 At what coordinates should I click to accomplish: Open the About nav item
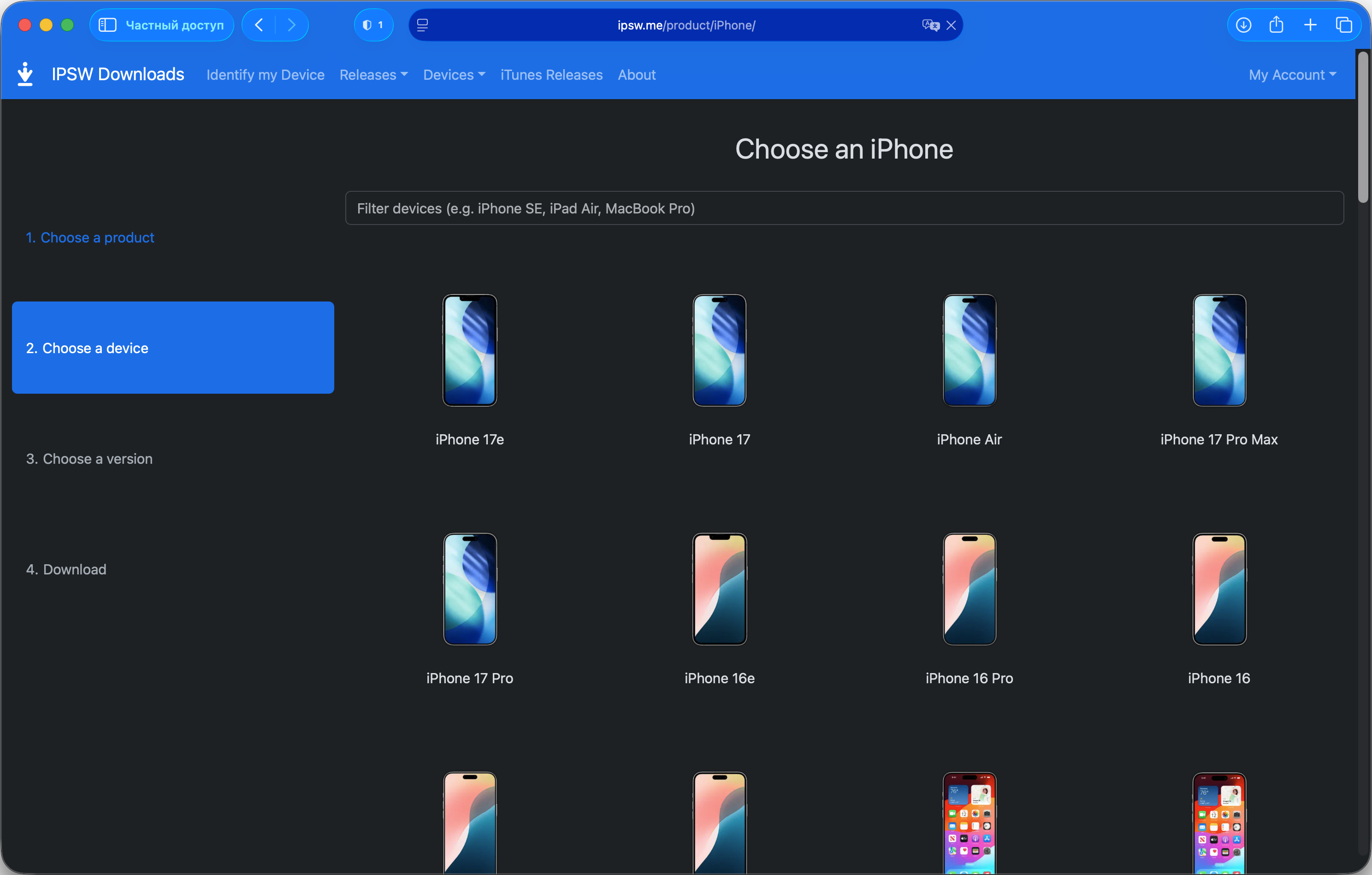tap(636, 75)
